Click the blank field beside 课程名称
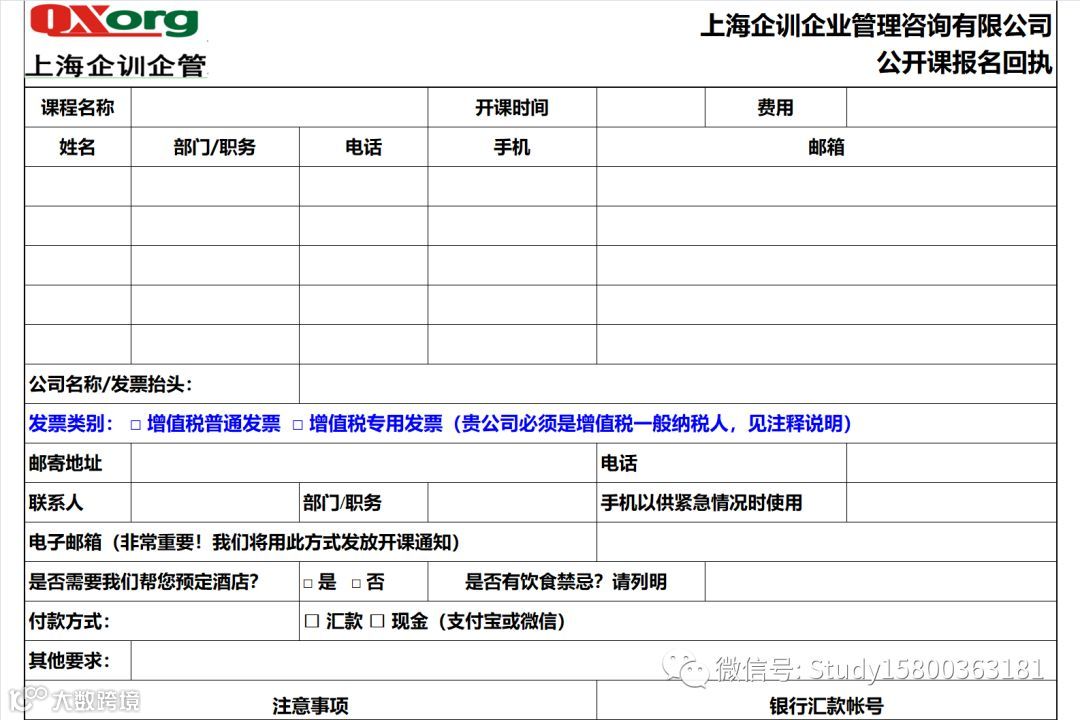 tap(279, 107)
